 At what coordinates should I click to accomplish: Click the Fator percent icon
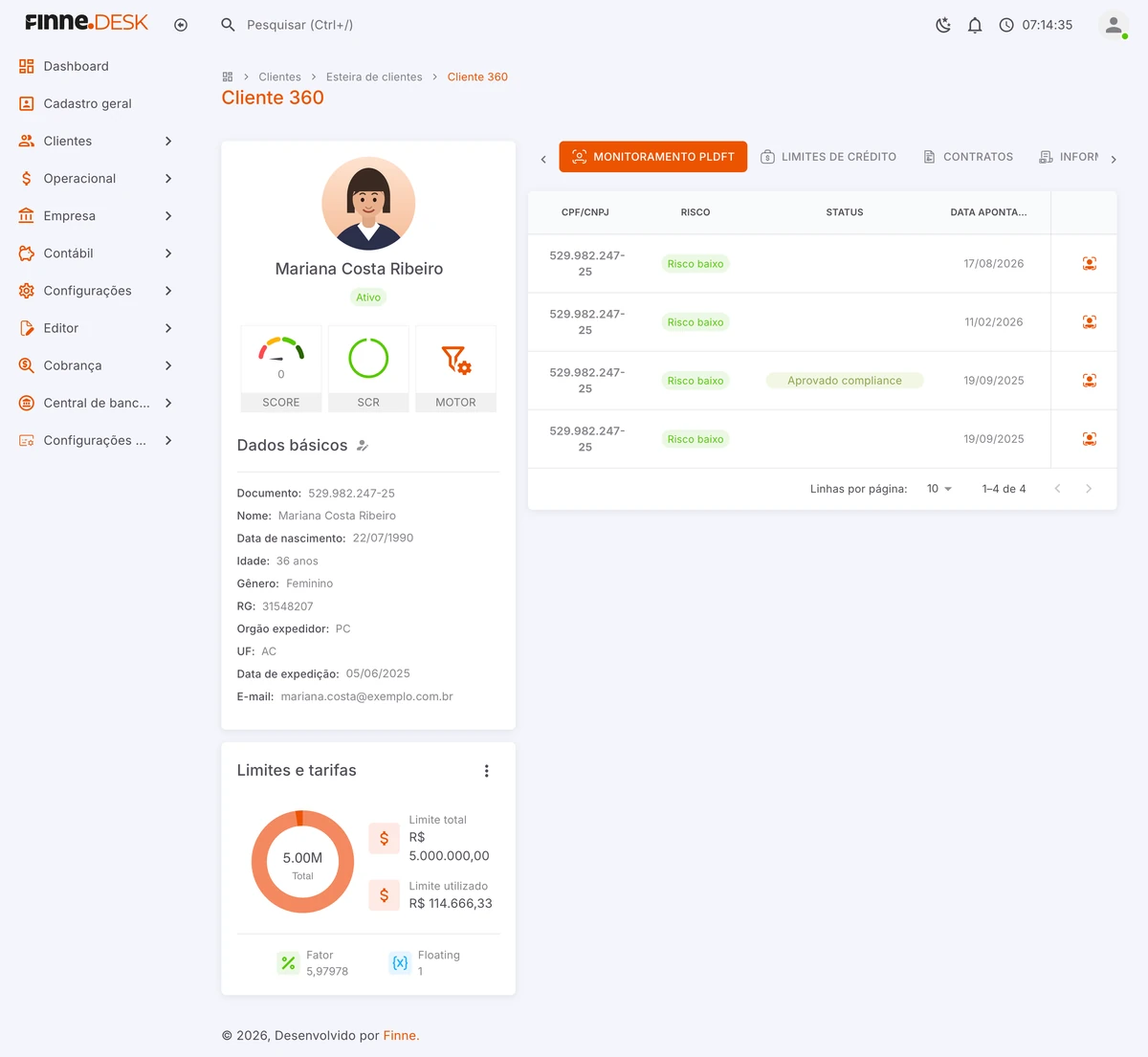tap(288, 963)
